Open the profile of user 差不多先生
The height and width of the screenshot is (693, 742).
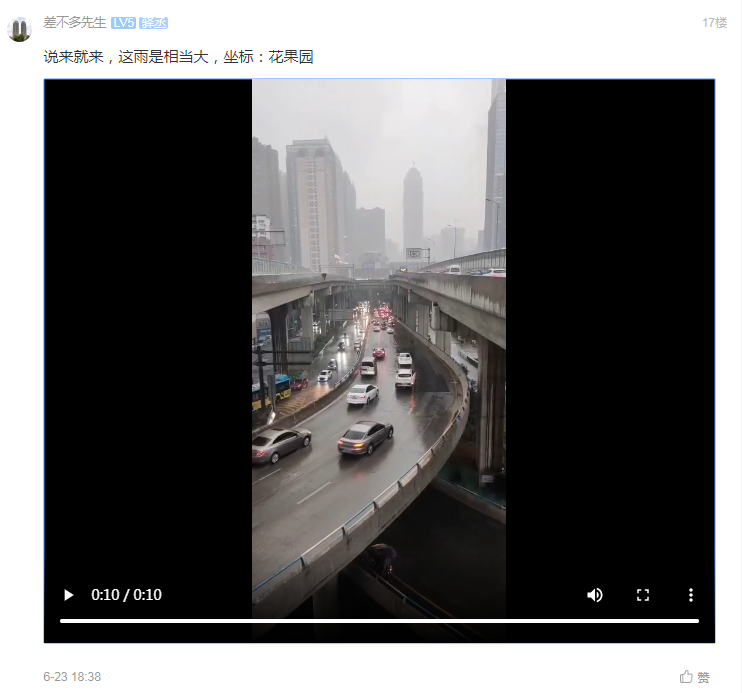click(x=75, y=22)
